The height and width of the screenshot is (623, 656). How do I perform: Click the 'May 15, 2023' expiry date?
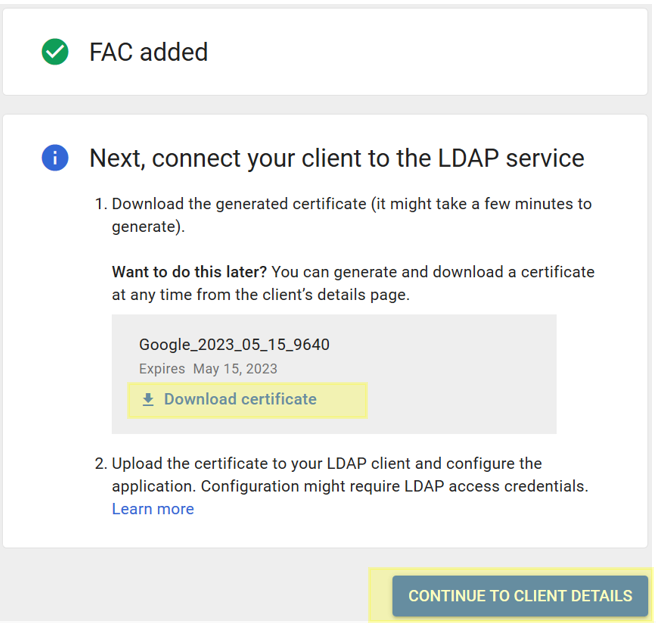point(237,369)
